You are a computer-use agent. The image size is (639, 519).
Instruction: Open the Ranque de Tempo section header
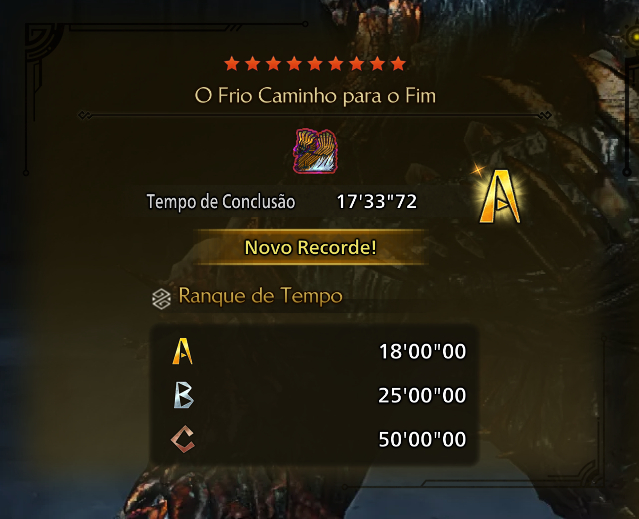[x=260, y=296]
